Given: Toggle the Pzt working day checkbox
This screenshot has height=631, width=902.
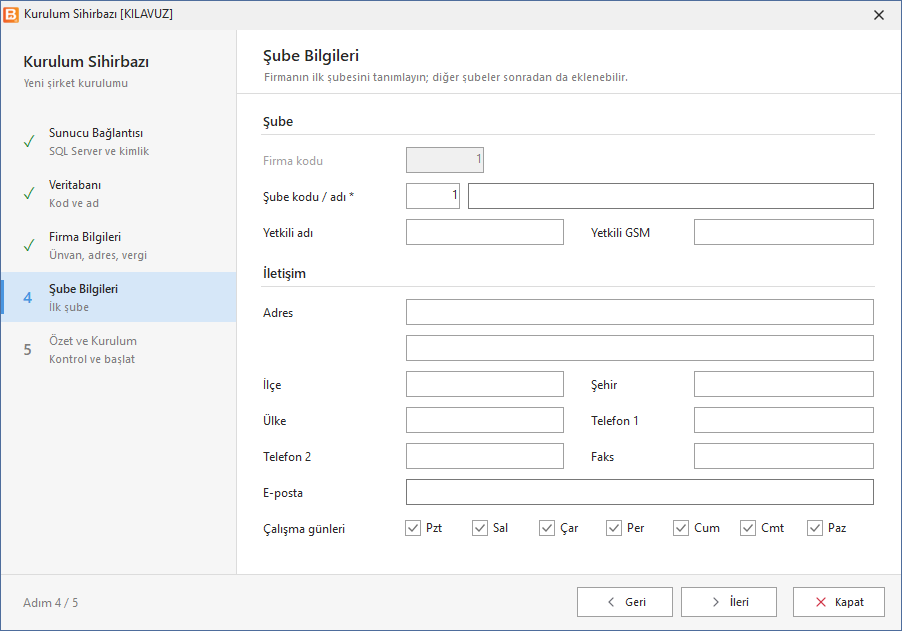Looking at the screenshot, I should (x=413, y=528).
